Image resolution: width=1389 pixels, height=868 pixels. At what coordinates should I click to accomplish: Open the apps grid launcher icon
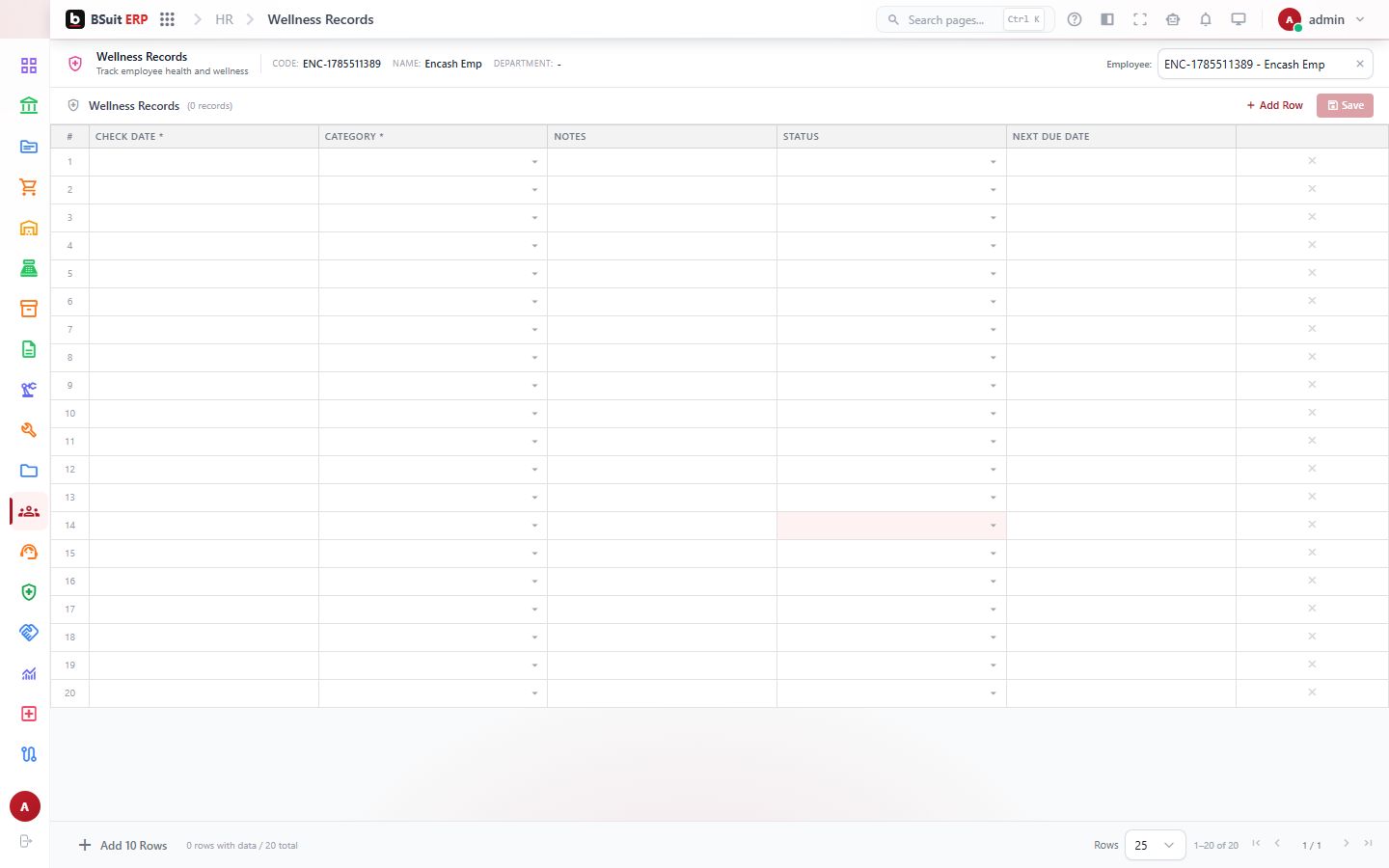tap(167, 19)
